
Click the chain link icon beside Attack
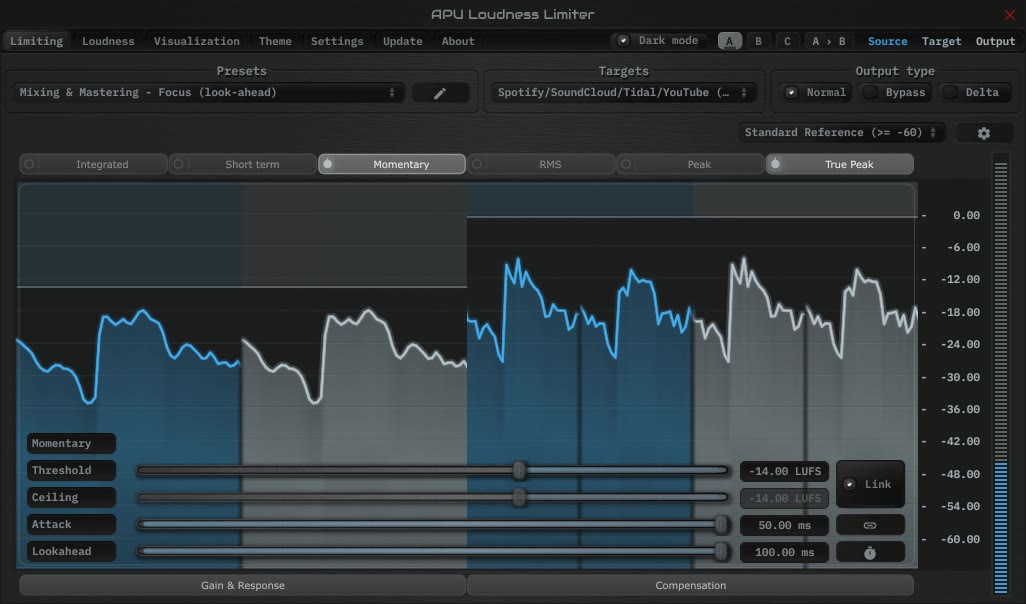(x=870, y=525)
